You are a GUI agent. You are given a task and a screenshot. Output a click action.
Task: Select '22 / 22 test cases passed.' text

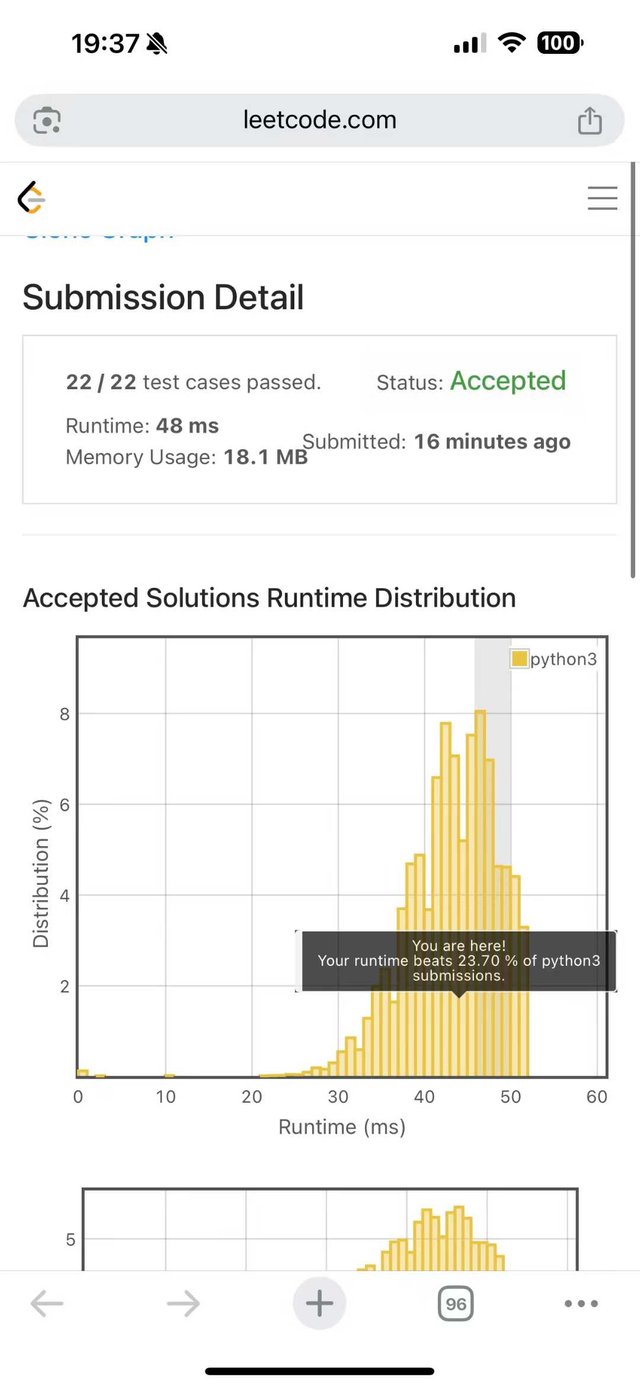click(x=193, y=382)
